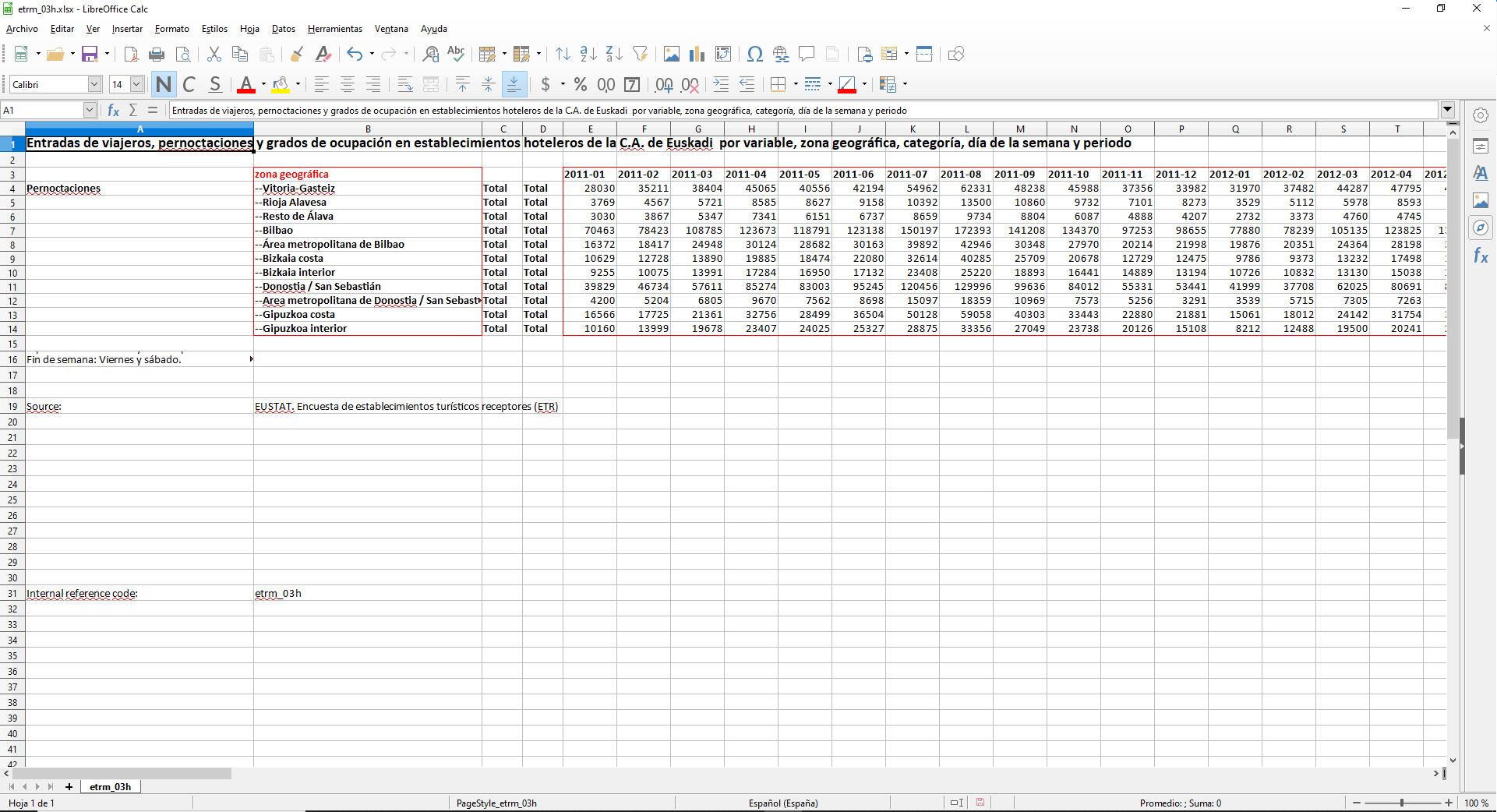Open the Function Wizard fx icon
1497x812 pixels.
114,110
